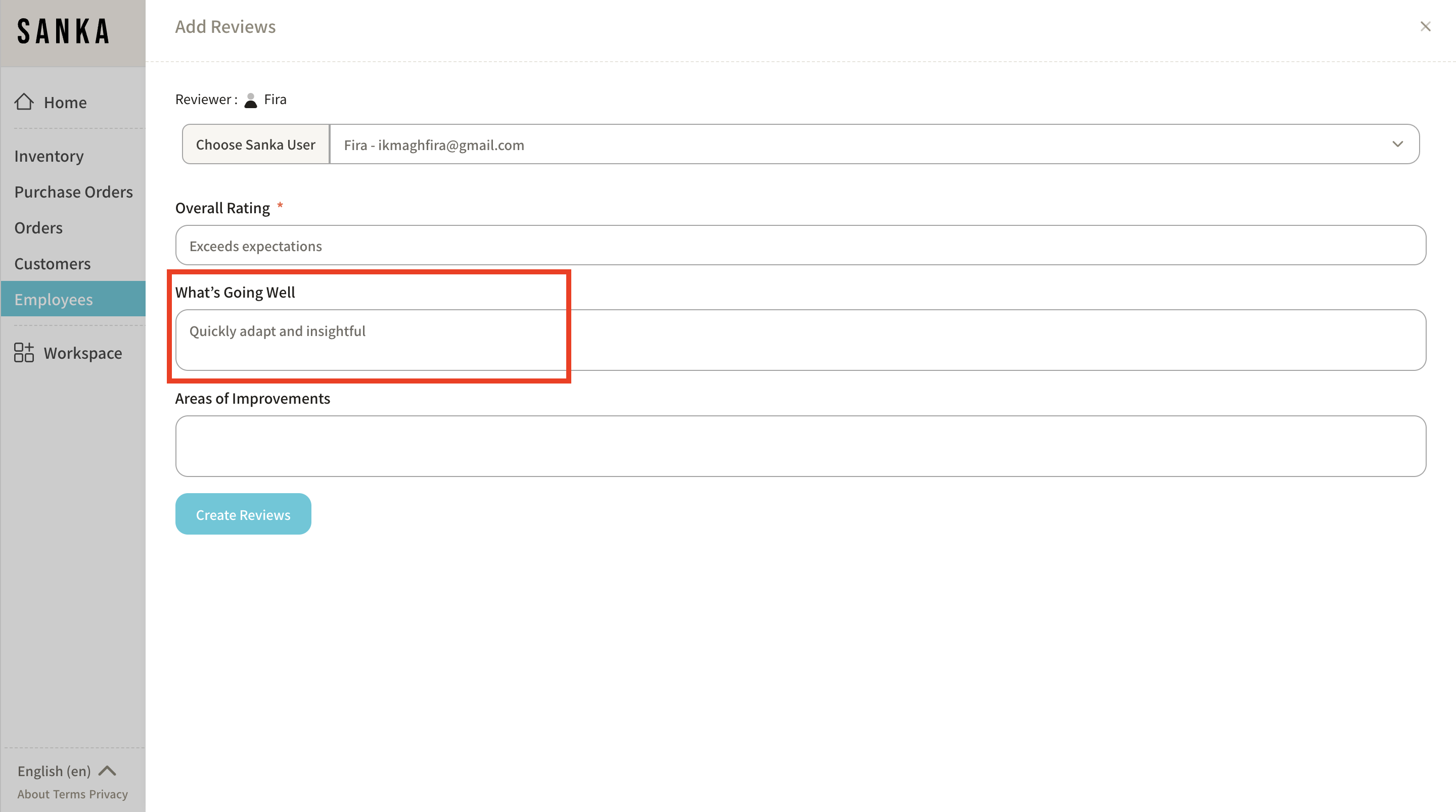
Task: Click the SANKA logo
Action: (63, 32)
